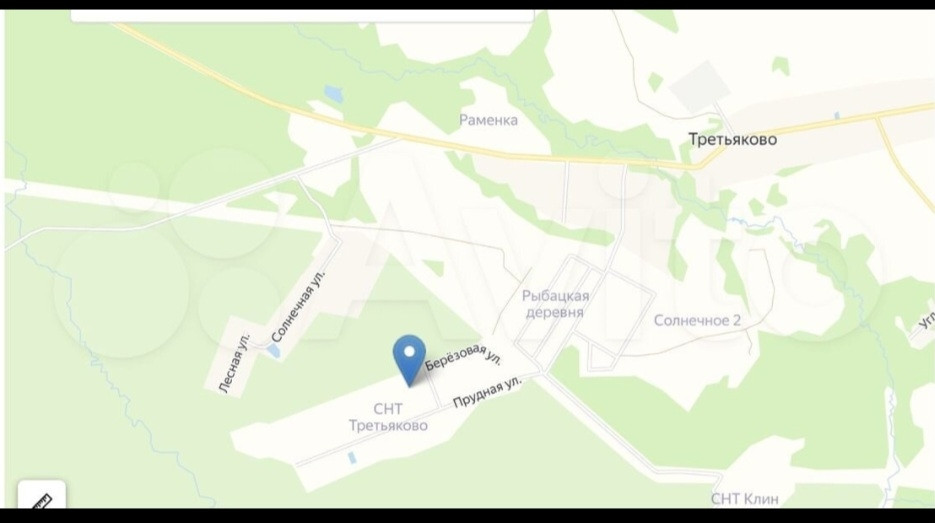Click the search bar at top
The width and height of the screenshot is (935, 523).
tap(302, 16)
